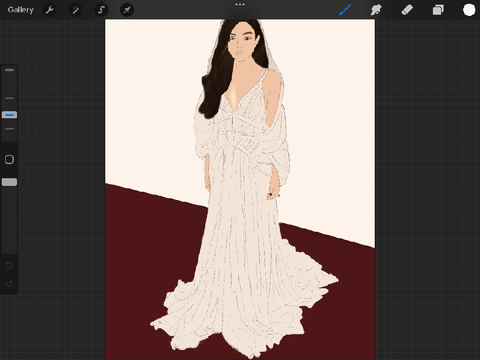
Task: Activate the Transform arrow tool
Action: click(127, 10)
